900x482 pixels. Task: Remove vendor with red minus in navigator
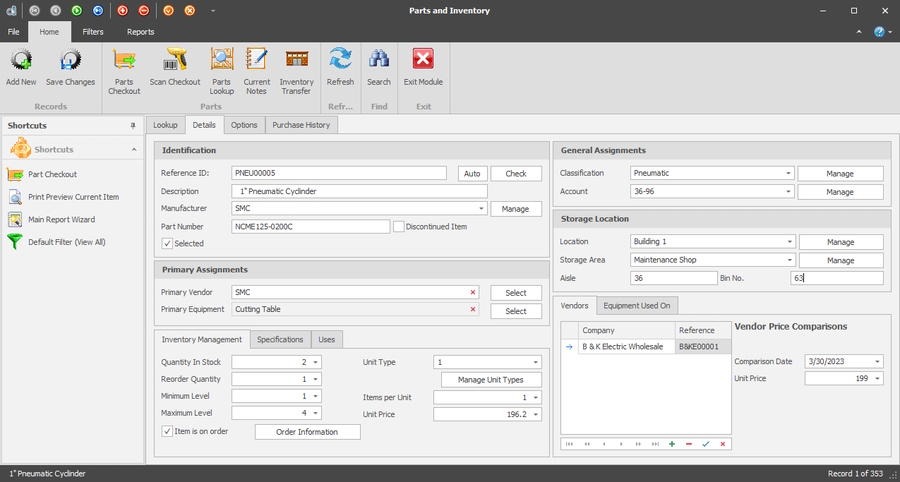(689, 444)
